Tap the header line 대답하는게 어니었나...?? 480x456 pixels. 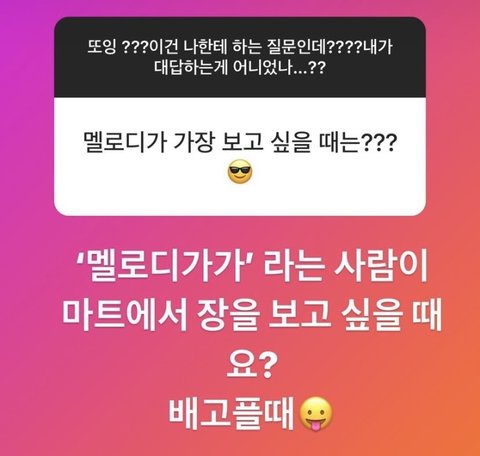[240, 67]
